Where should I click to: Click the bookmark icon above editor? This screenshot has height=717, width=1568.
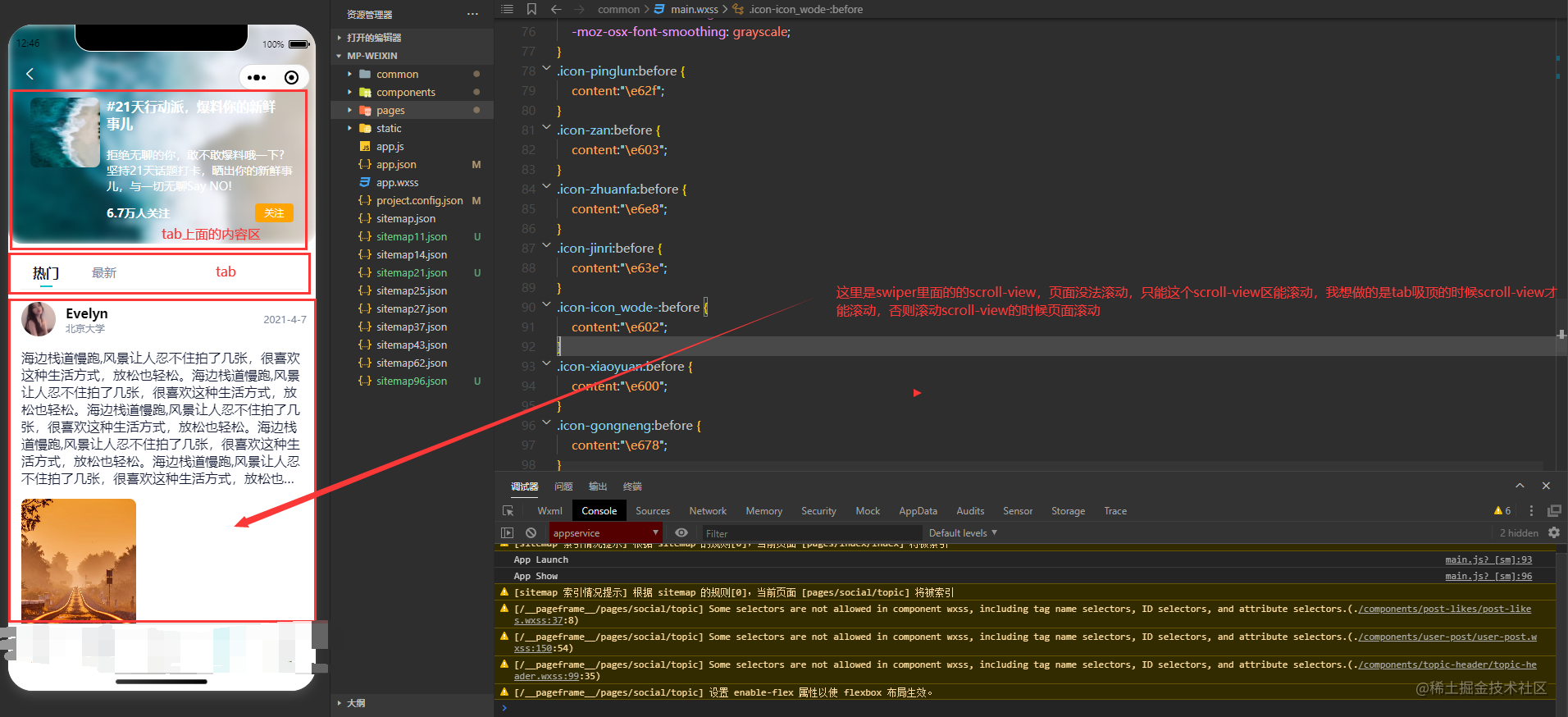[x=531, y=9]
